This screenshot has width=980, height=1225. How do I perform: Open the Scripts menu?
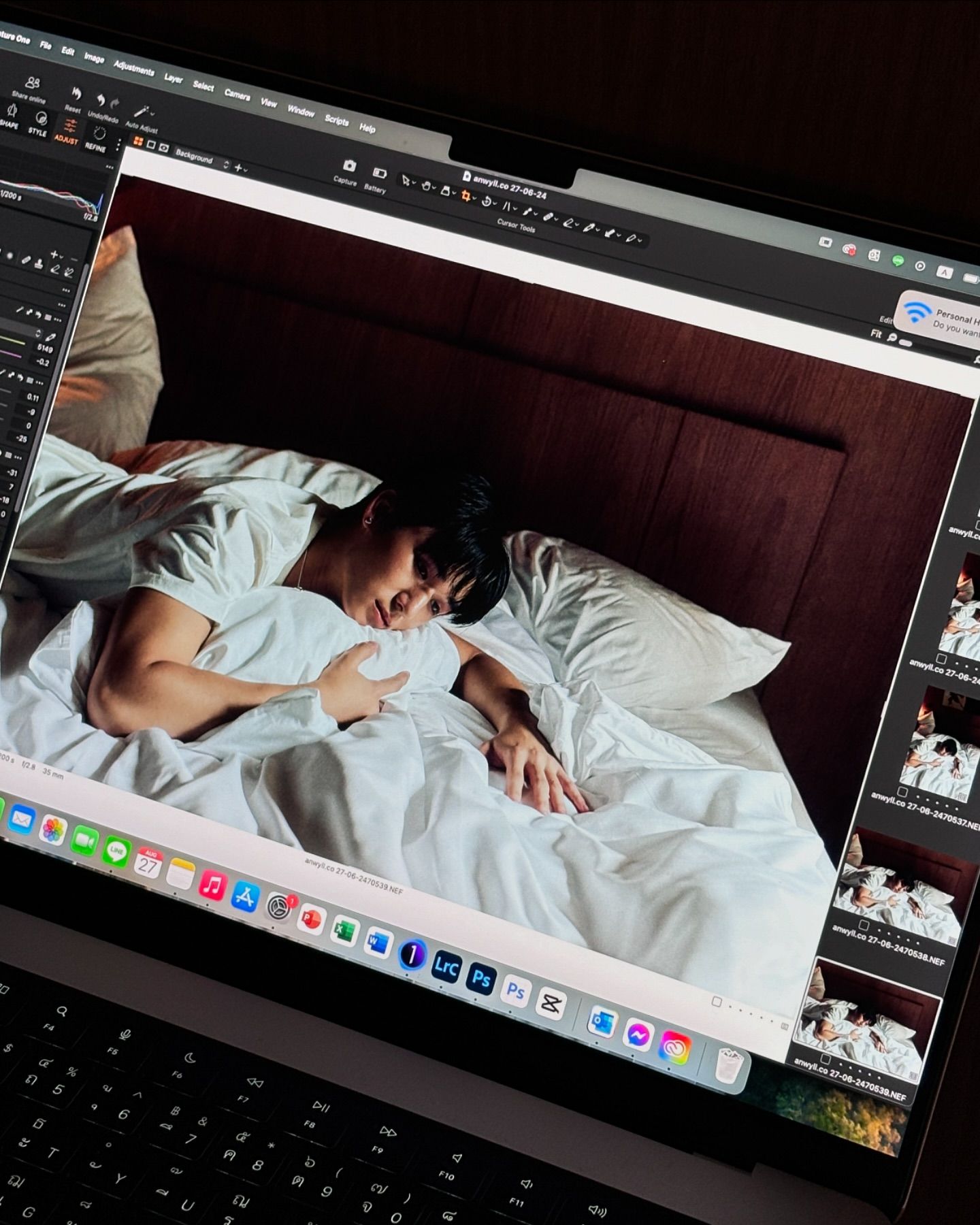point(336,120)
